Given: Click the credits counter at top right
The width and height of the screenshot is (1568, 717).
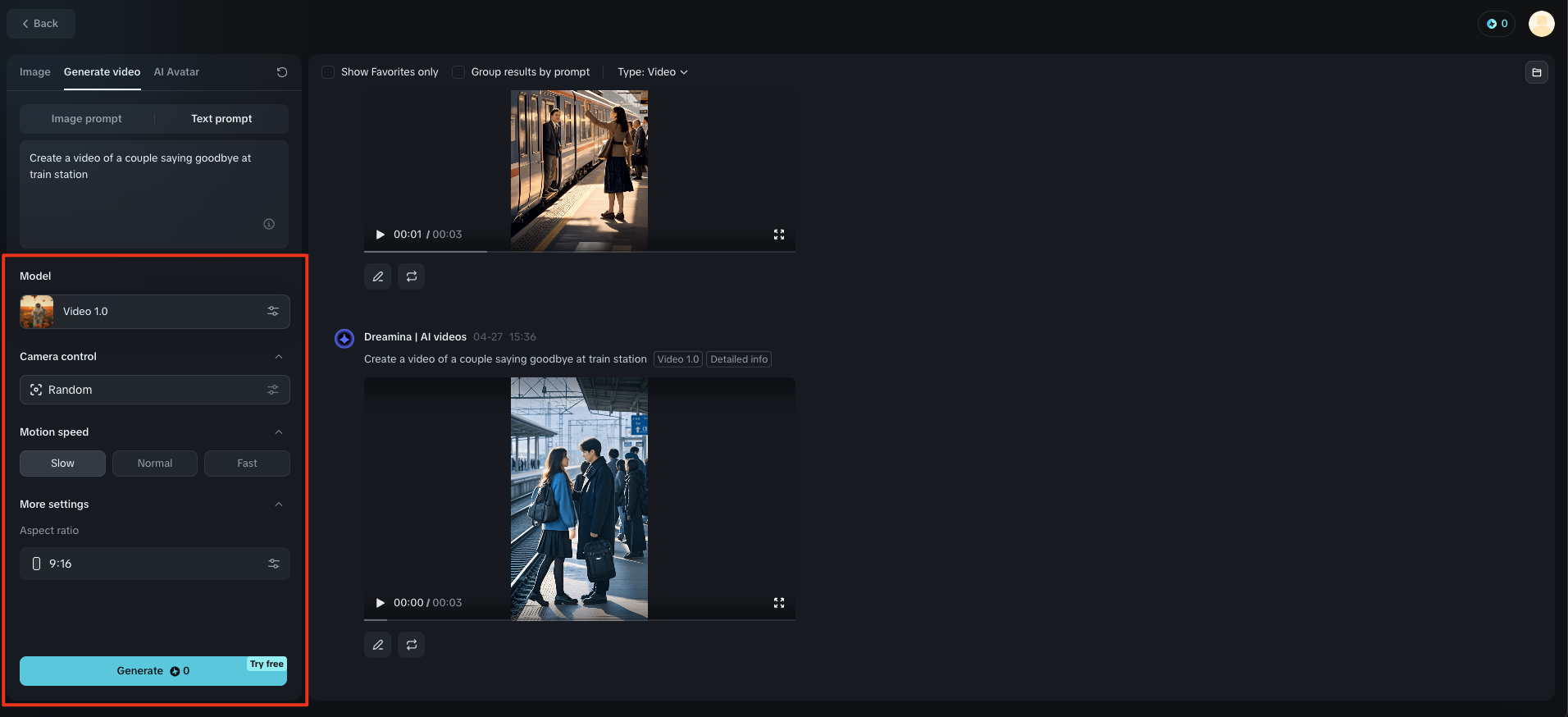Looking at the screenshot, I should click(x=1497, y=24).
